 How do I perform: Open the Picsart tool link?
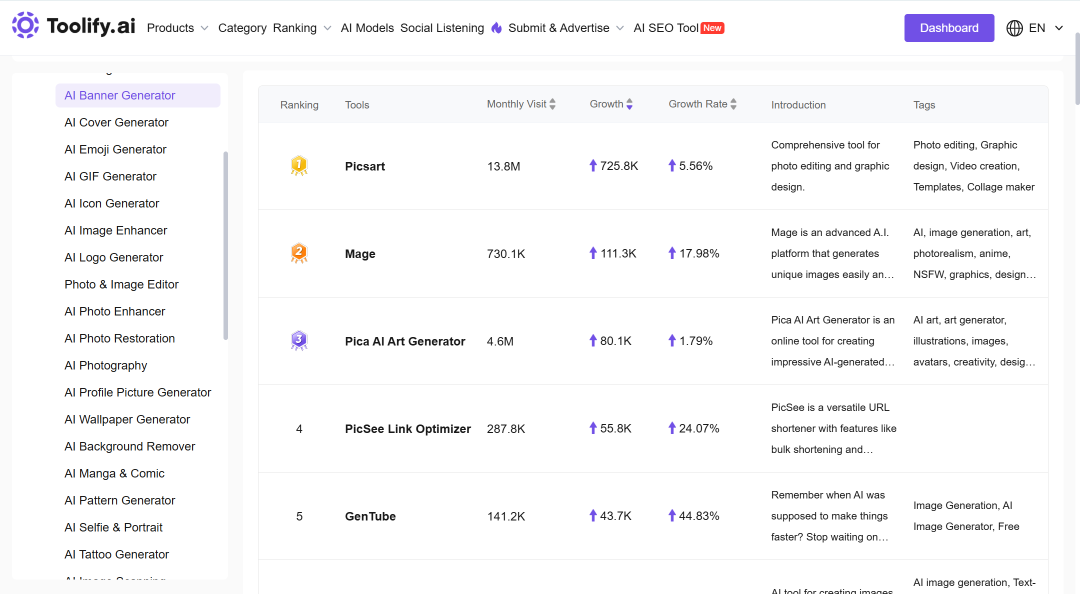pyautogui.click(x=365, y=166)
